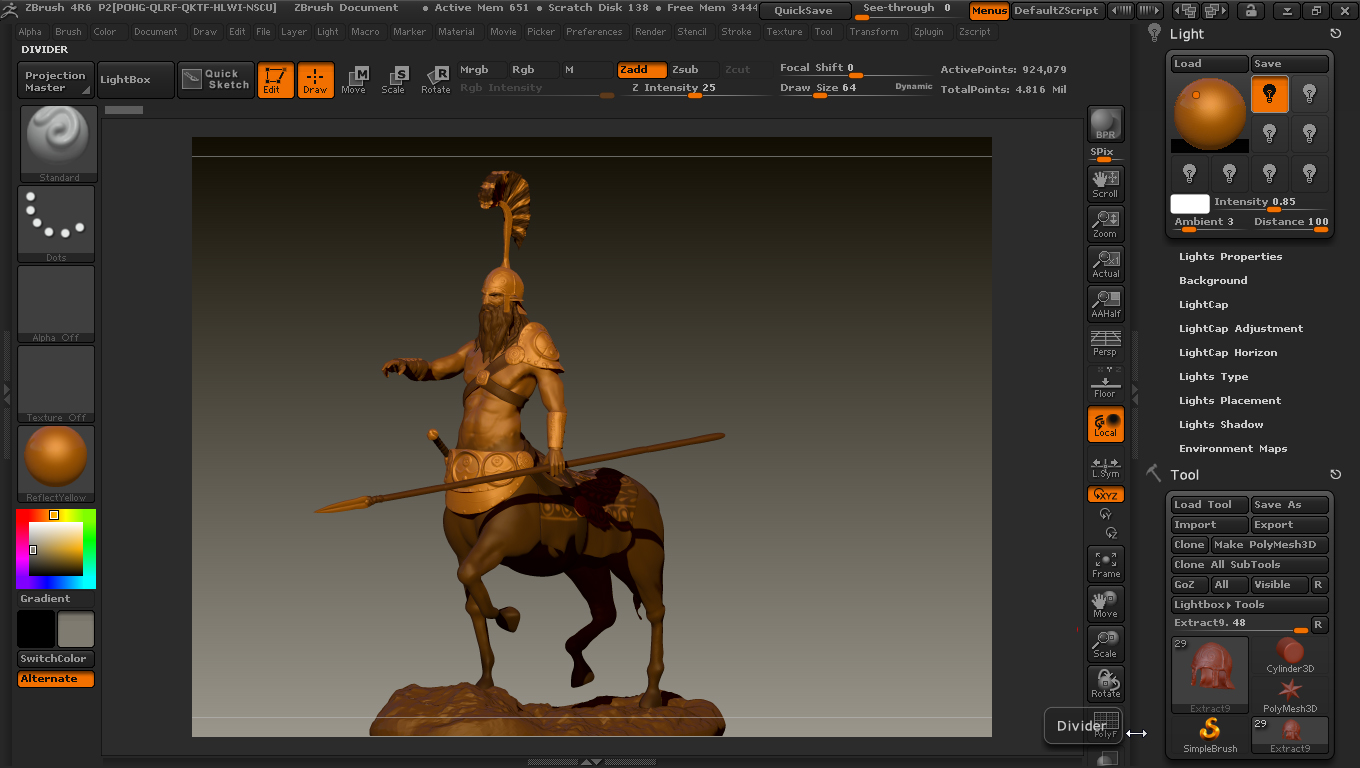Open the Dots stroke type picker
The width and height of the screenshot is (1360, 768).
(56, 224)
